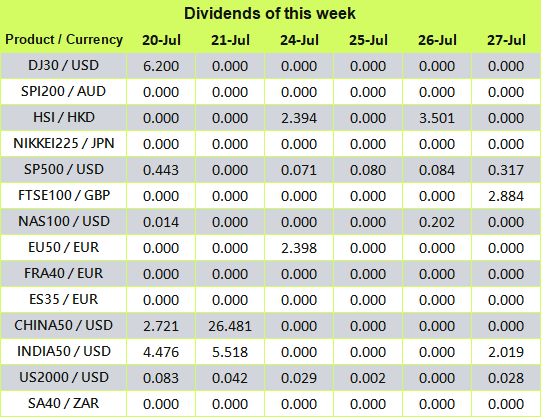The width and height of the screenshot is (541, 417).
Task: Select the HSI / HKD row label
Action: tap(63, 118)
